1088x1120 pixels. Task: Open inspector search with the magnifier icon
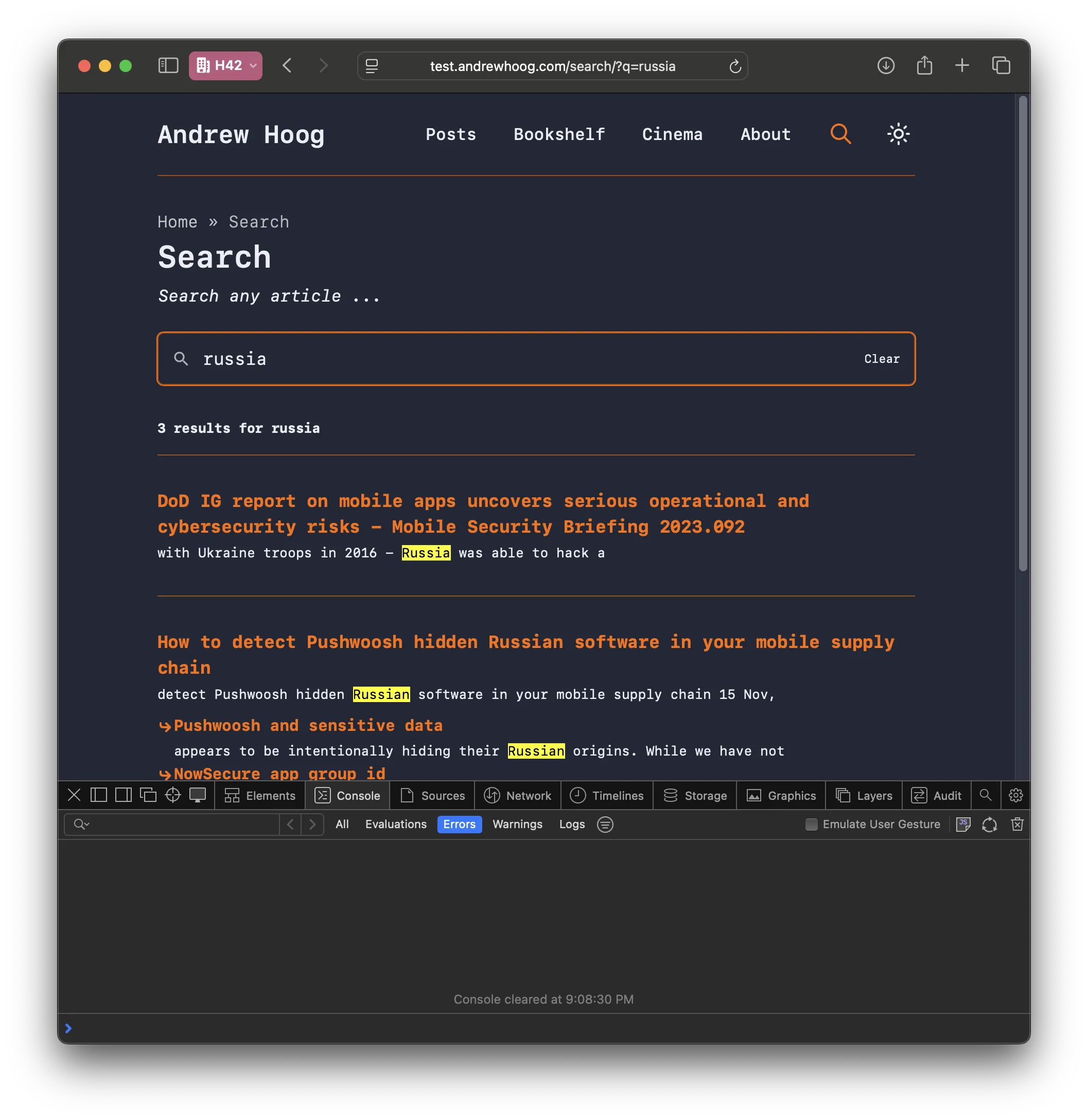[986, 795]
